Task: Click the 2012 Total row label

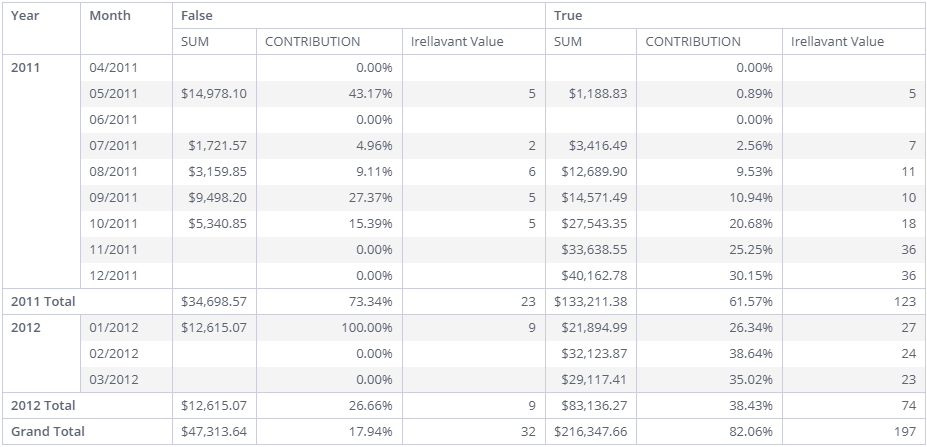Action: pos(43,405)
